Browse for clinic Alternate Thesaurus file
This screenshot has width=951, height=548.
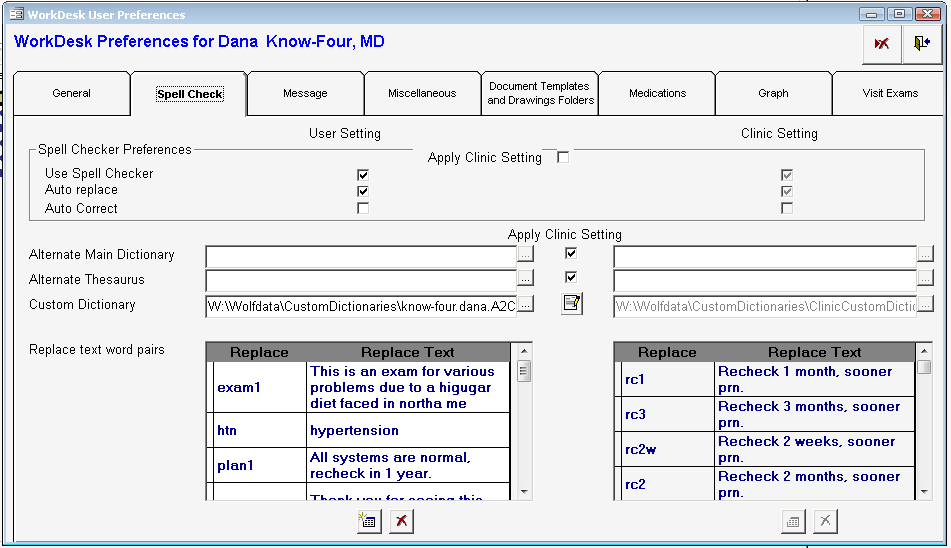925,278
